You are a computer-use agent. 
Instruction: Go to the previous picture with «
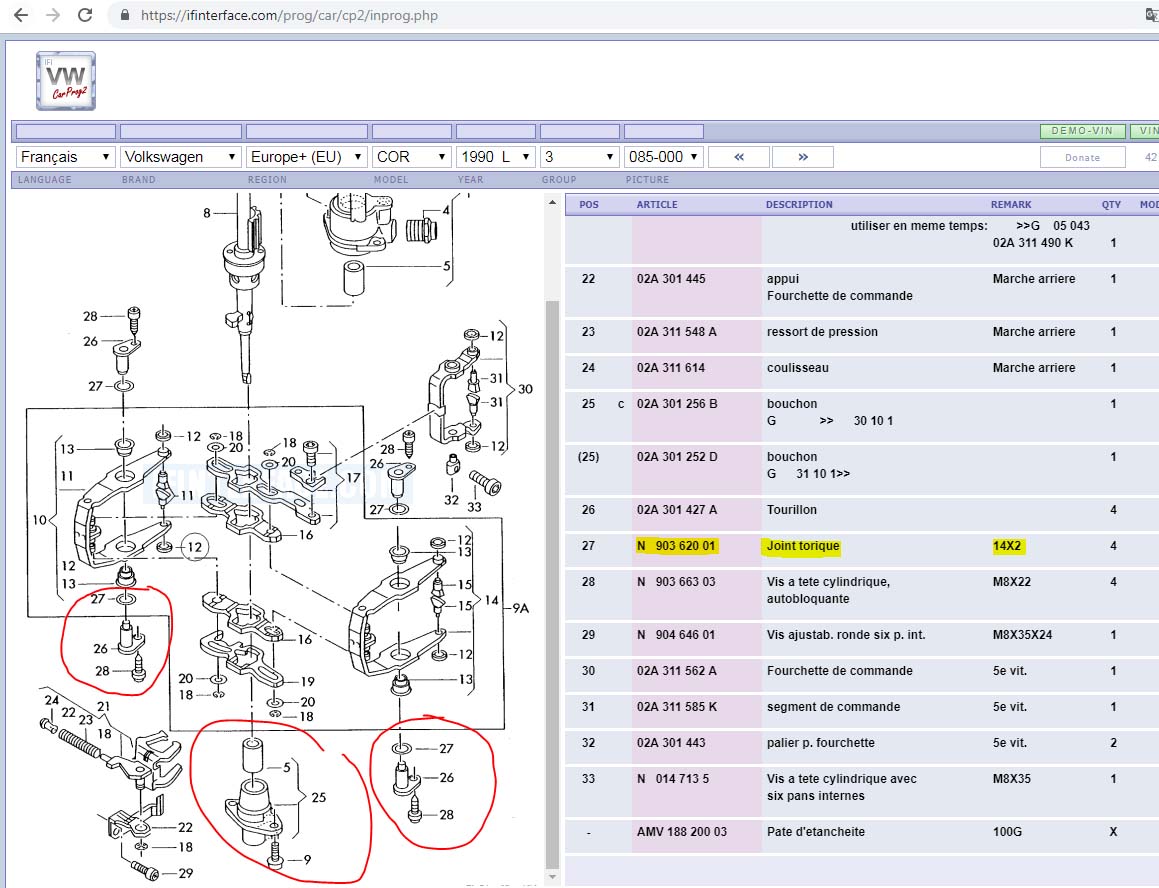(739, 157)
